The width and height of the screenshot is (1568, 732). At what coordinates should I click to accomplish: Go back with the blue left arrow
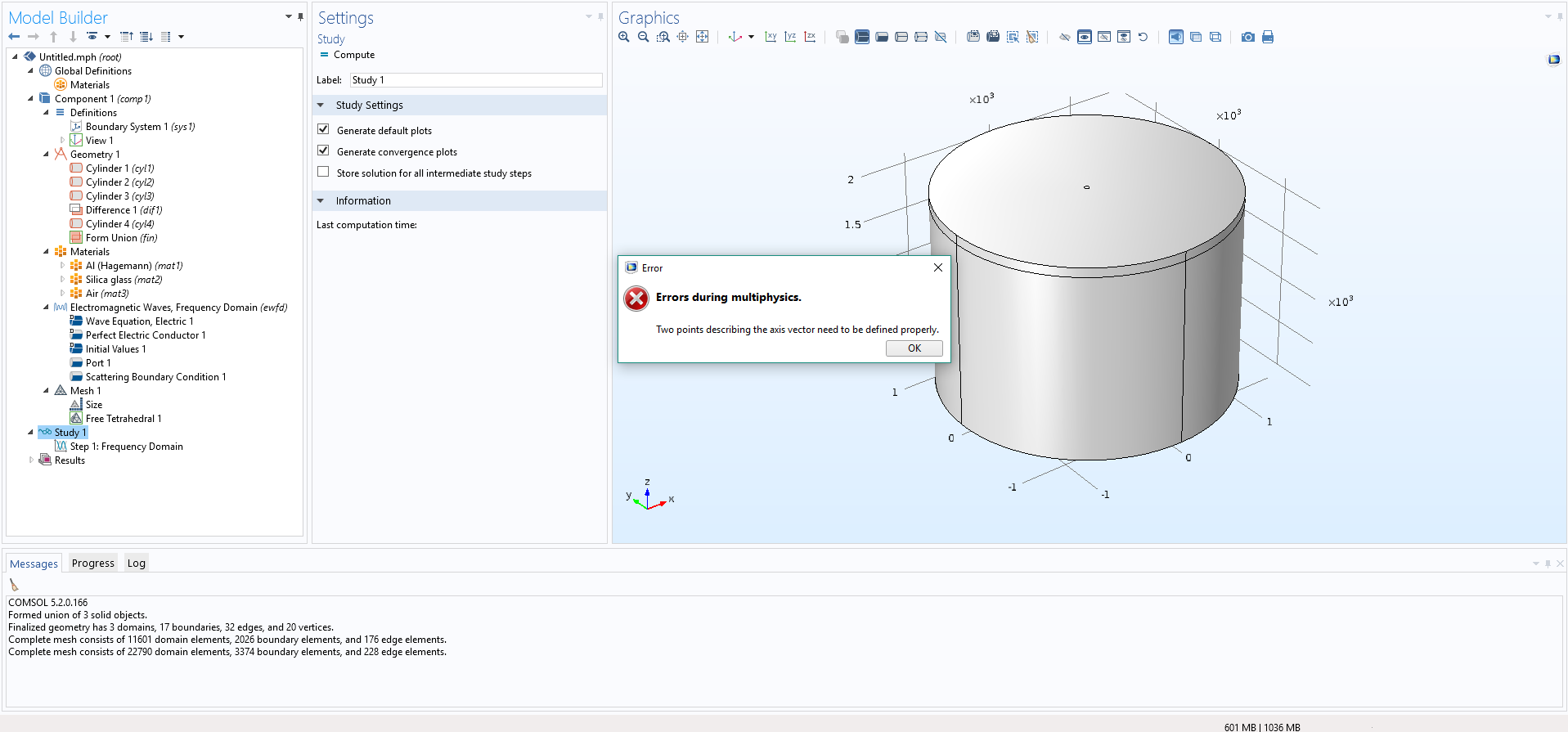[14, 37]
